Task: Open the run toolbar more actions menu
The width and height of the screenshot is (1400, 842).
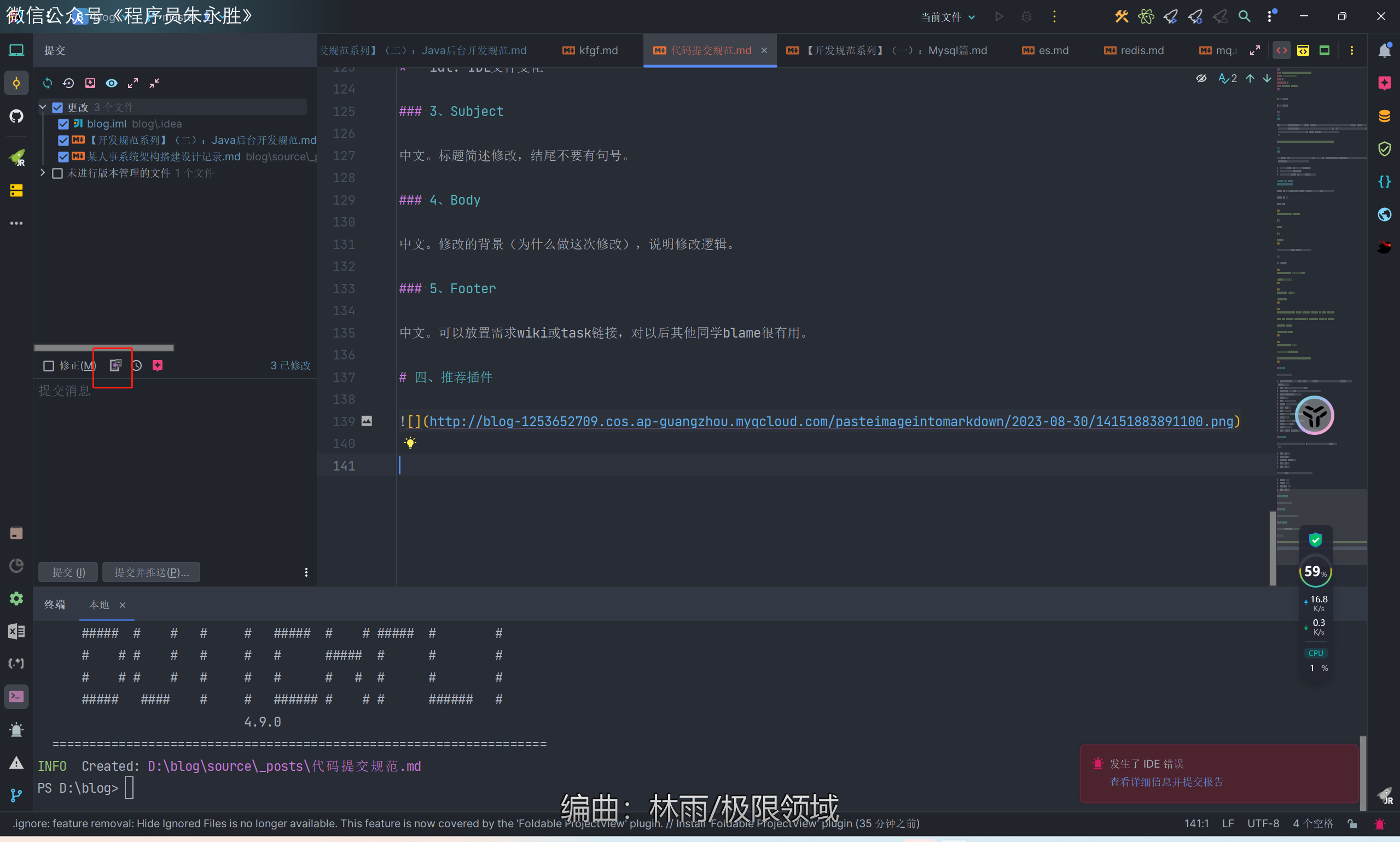Action: (1055, 16)
